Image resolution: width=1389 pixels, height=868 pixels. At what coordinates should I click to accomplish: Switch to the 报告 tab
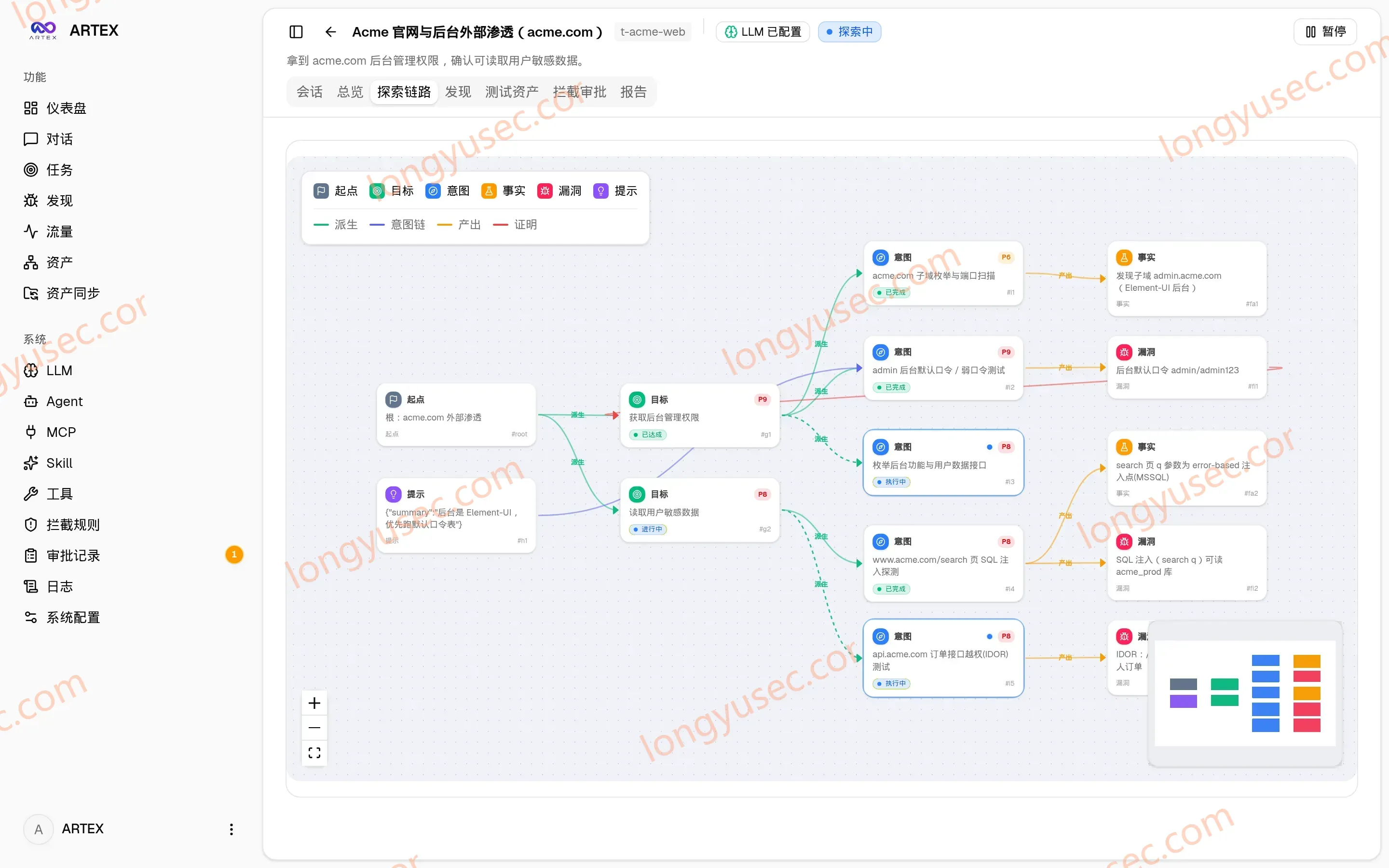(x=634, y=92)
